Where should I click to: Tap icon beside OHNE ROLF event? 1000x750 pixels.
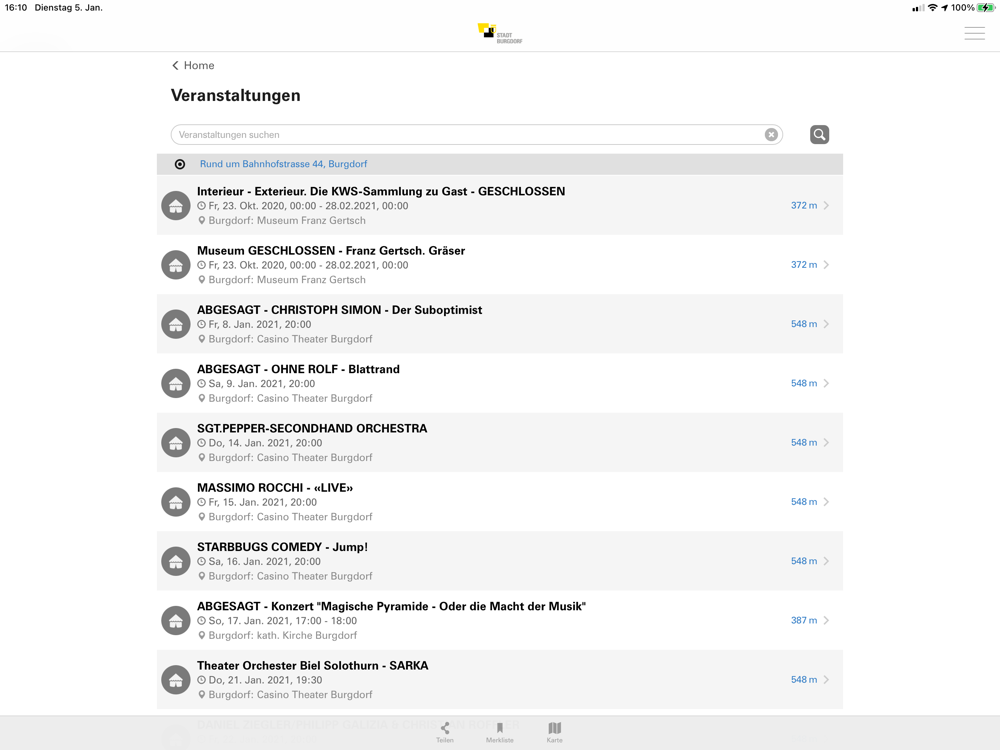176,383
